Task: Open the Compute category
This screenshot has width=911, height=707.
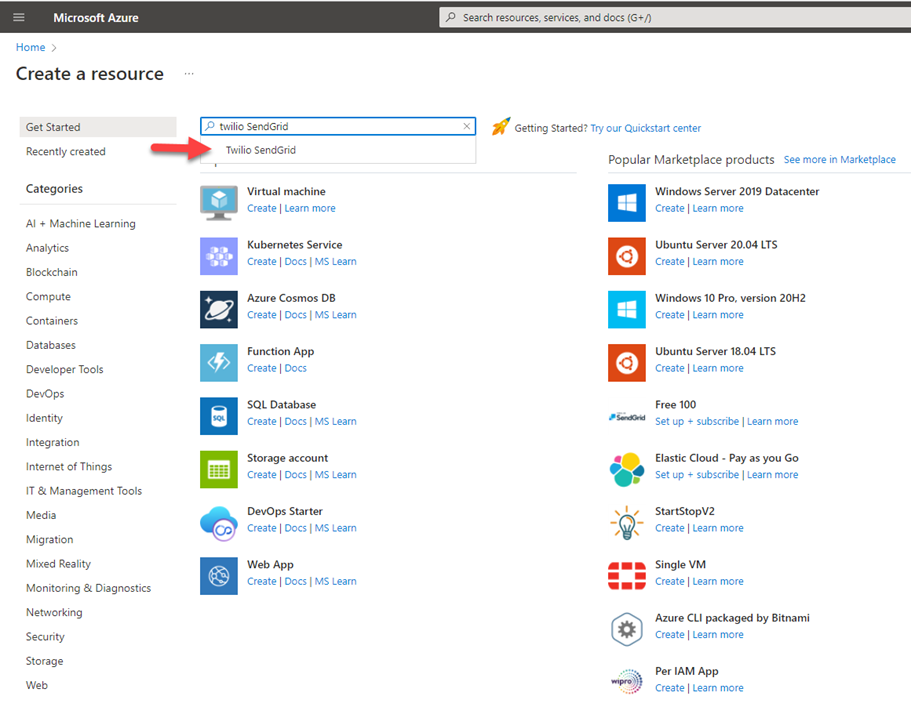Action: pos(48,296)
